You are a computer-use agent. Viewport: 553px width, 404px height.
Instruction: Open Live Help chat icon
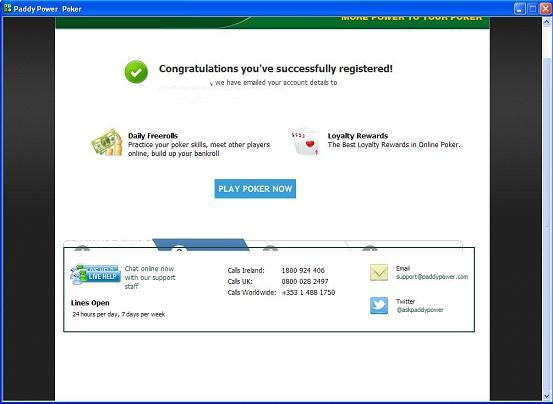point(95,275)
